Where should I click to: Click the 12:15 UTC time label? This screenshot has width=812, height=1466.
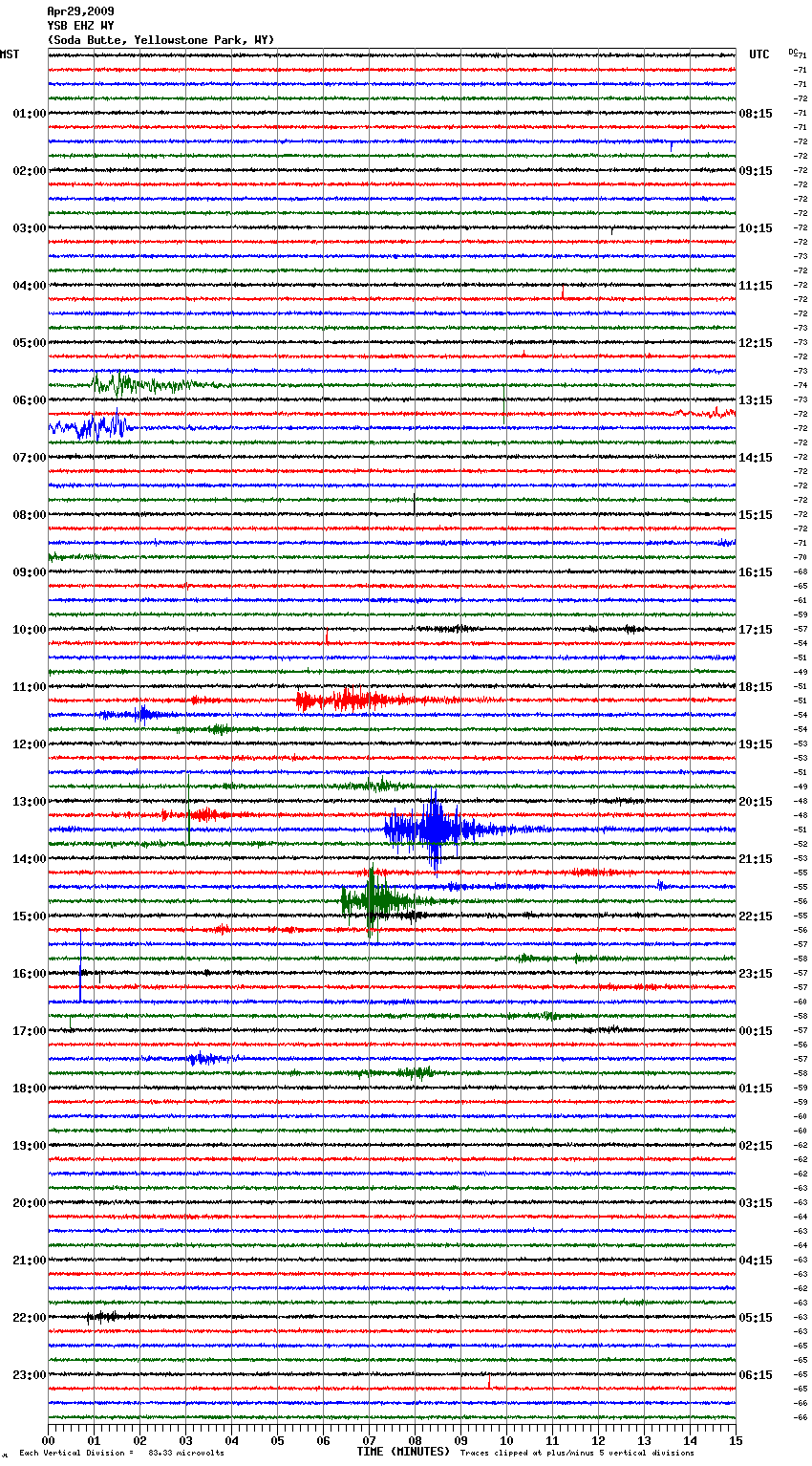click(x=756, y=343)
